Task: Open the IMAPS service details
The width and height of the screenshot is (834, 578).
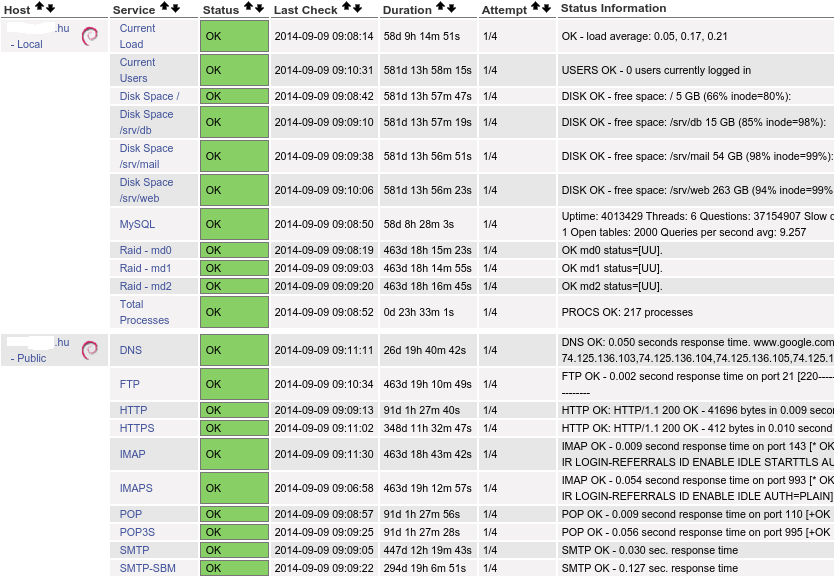Action: coord(136,489)
